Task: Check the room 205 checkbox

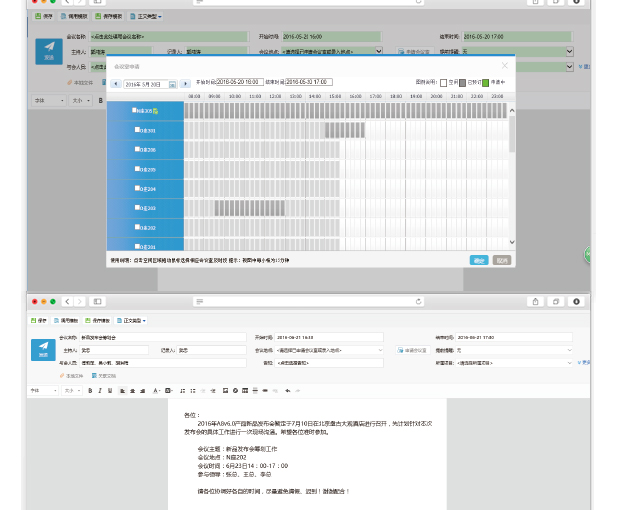Action: click(x=137, y=169)
